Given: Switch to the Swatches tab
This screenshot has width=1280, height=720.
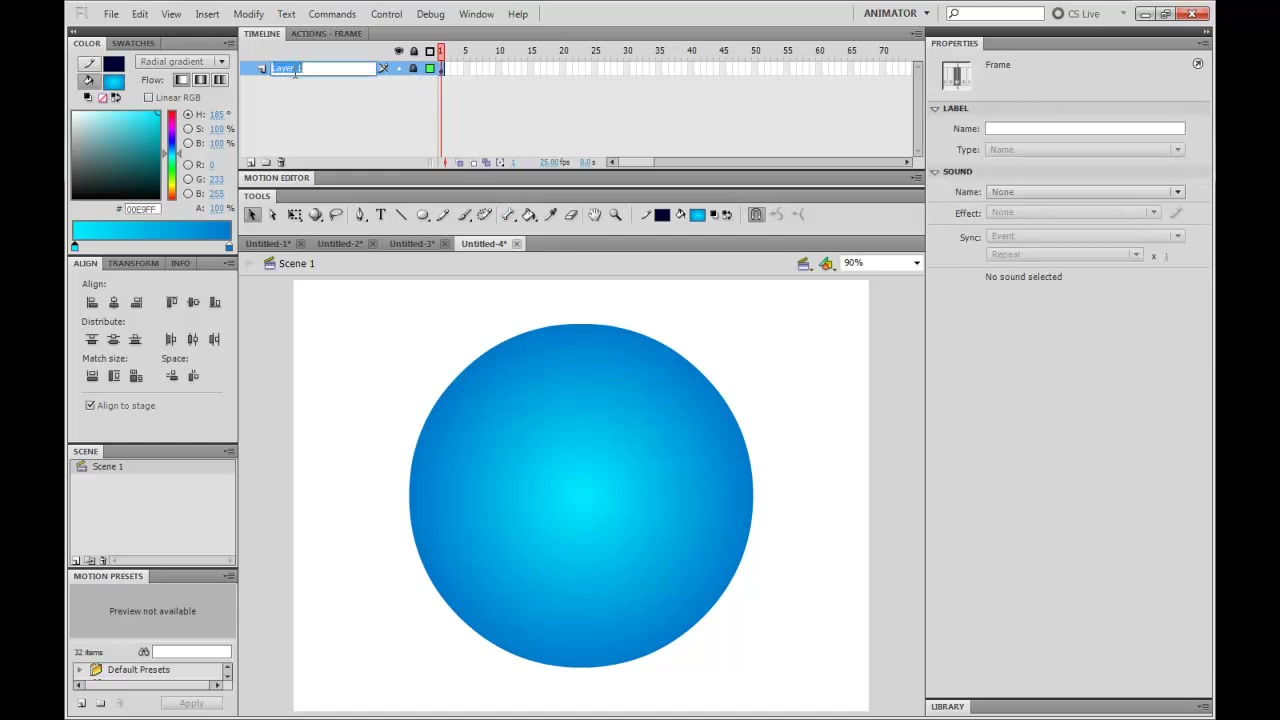Looking at the screenshot, I should (133, 44).
